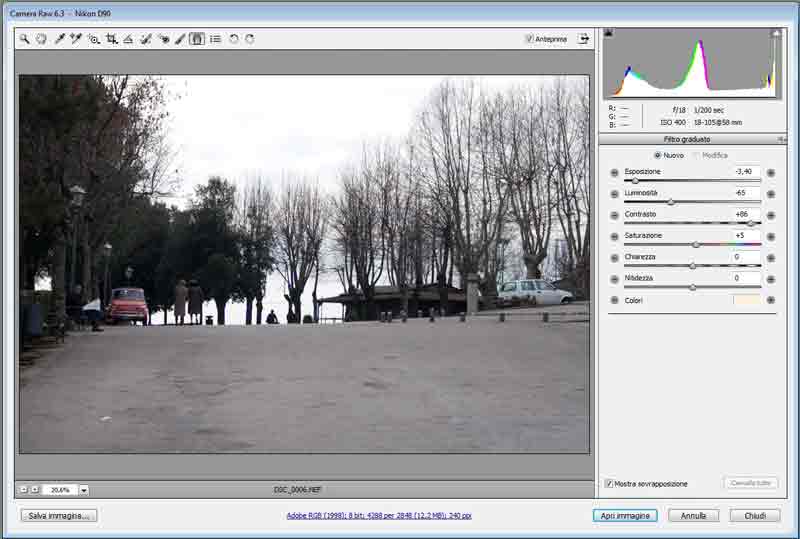This screenshot has height=539, width=800.
Task: Activate the Crop tool
Action: [111, 39]
